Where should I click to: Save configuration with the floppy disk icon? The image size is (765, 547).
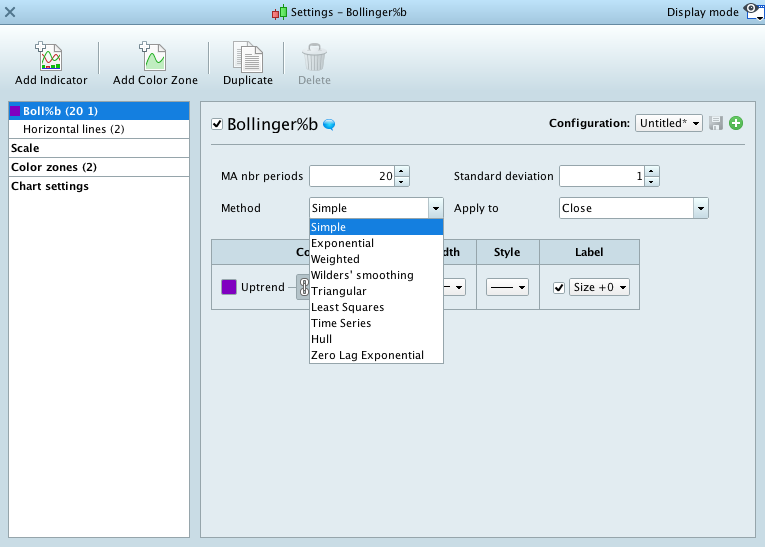(716, 123)
